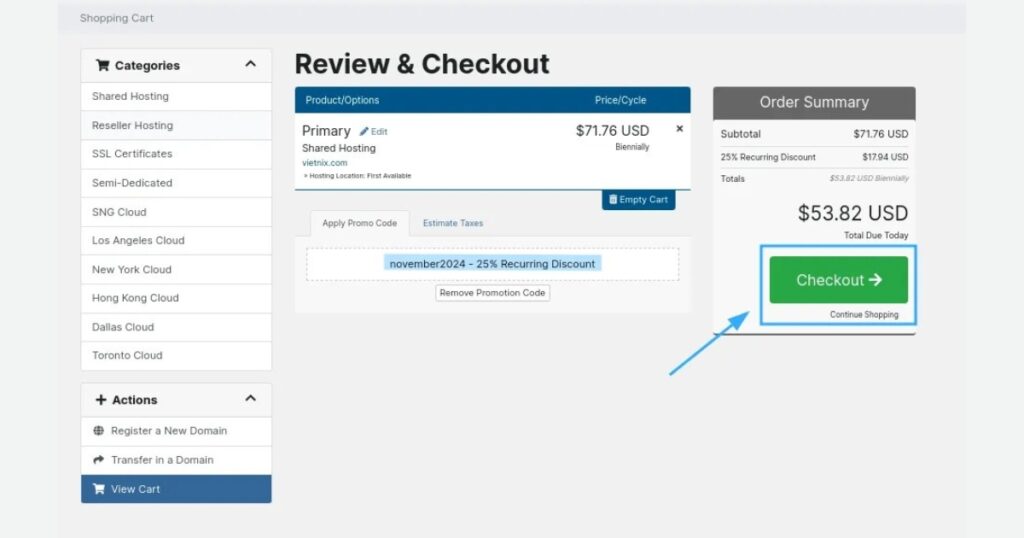Screen dimensions: 1024x538
Task: Collapse the Categories panel chevron
Action: point(250,65)
